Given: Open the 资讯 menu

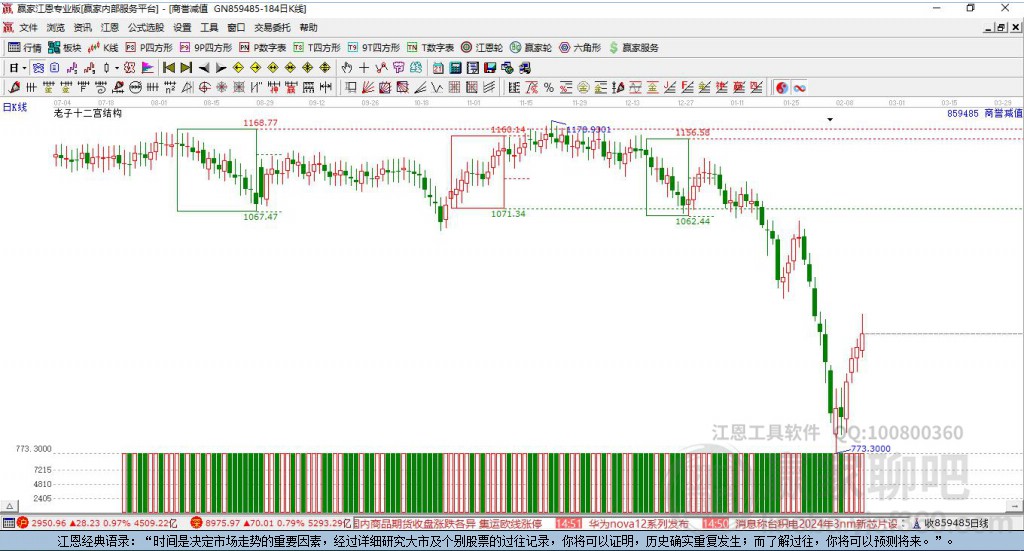Looking at the screenshot, I should click(82, 27).
